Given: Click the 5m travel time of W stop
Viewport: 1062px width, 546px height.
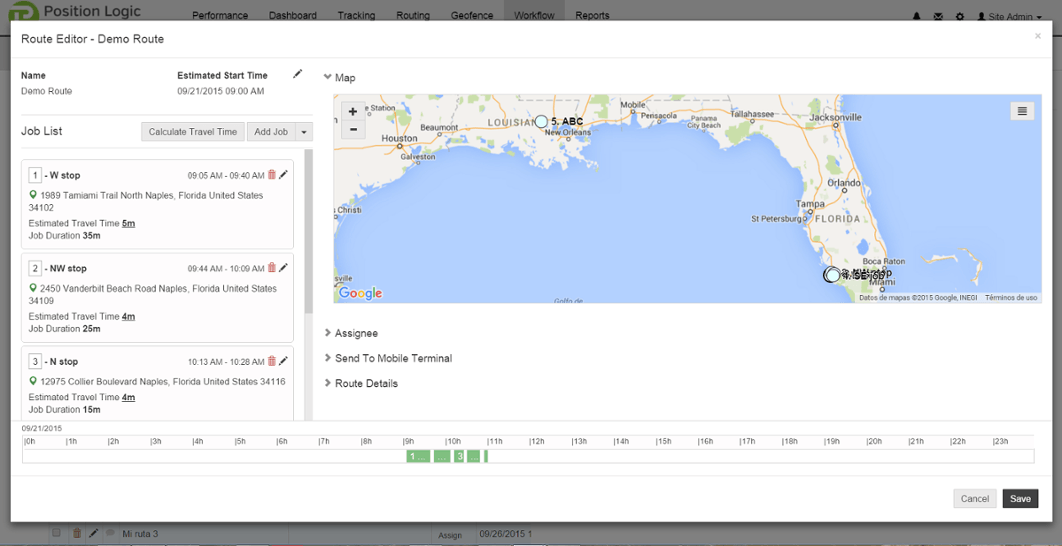Looking at the screenshot, I should point(128,224).
